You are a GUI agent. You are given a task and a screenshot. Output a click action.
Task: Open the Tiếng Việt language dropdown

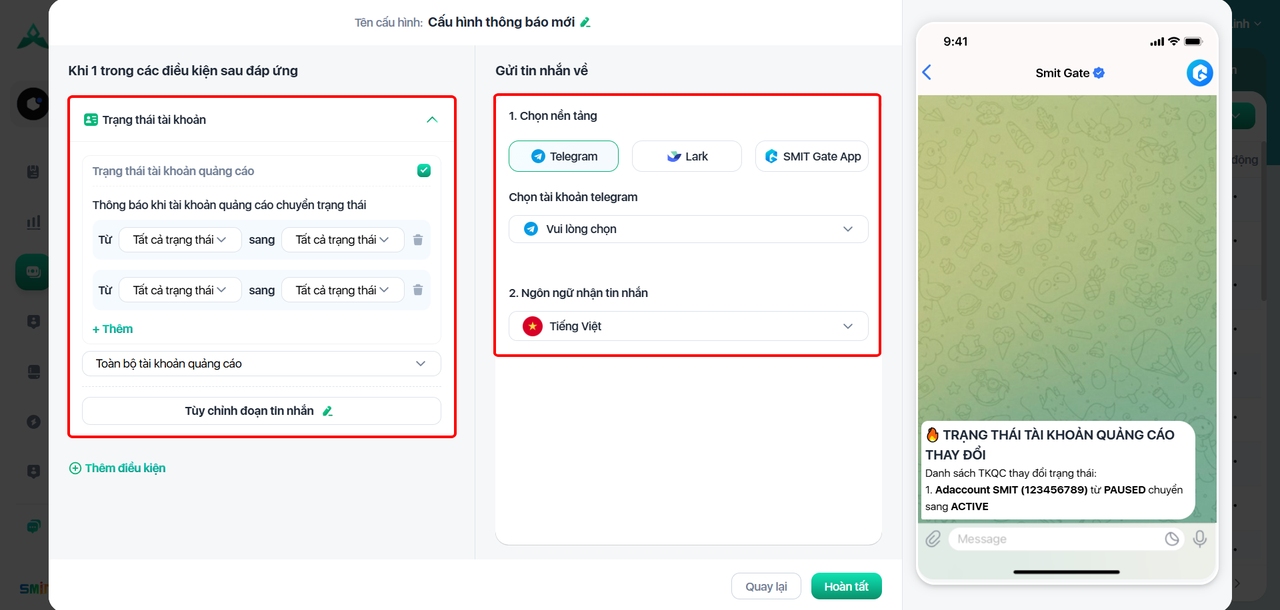[x=688, y=326]
